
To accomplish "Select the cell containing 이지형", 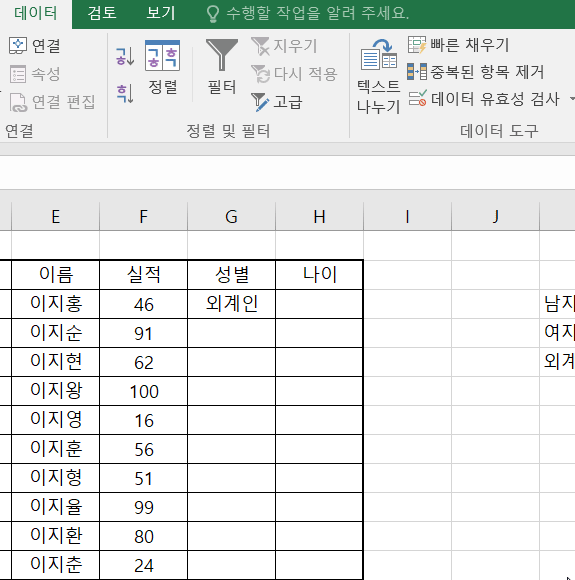I will [56, 478].
